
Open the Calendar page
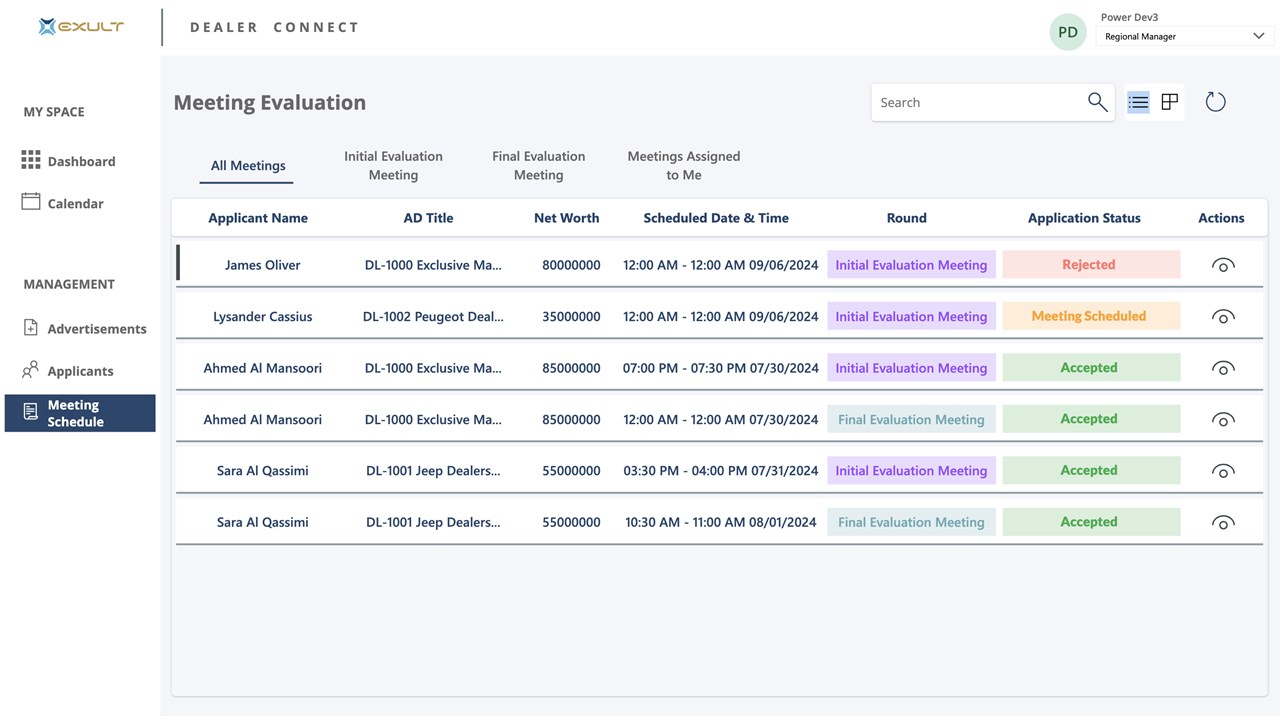coord(75,203)
